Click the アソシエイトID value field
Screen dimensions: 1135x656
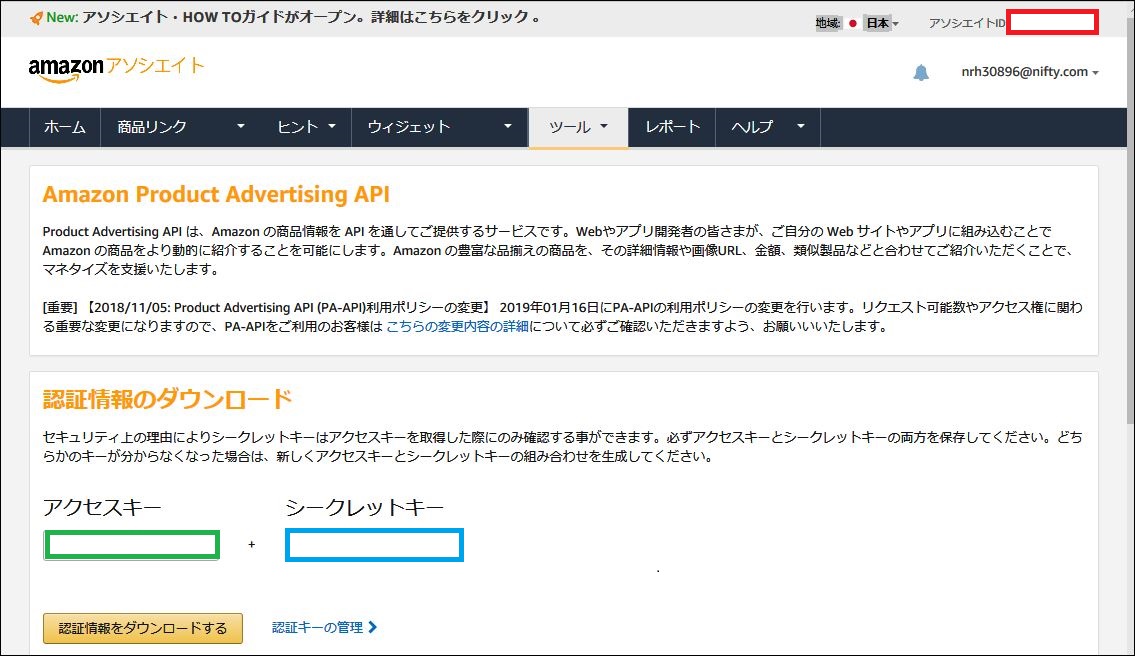pos(1052,22)
